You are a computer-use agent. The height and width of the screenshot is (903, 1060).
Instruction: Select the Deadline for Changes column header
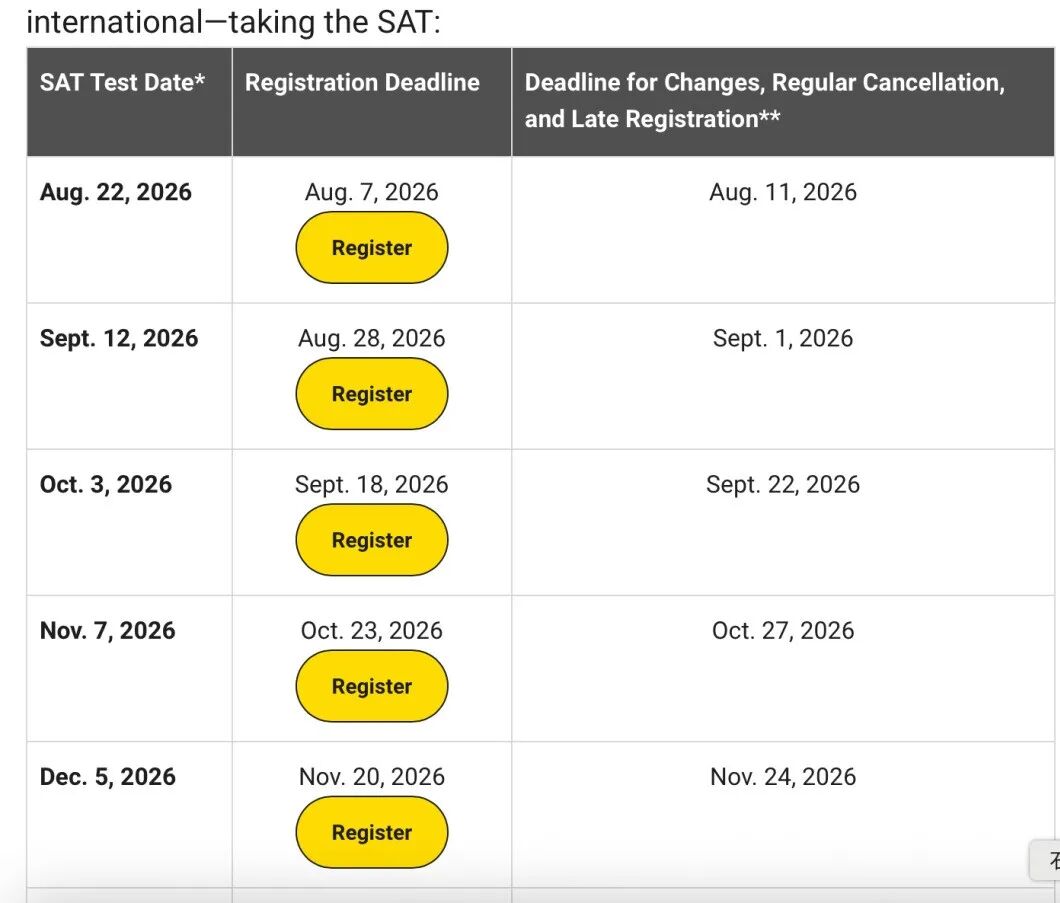[783, 102]
